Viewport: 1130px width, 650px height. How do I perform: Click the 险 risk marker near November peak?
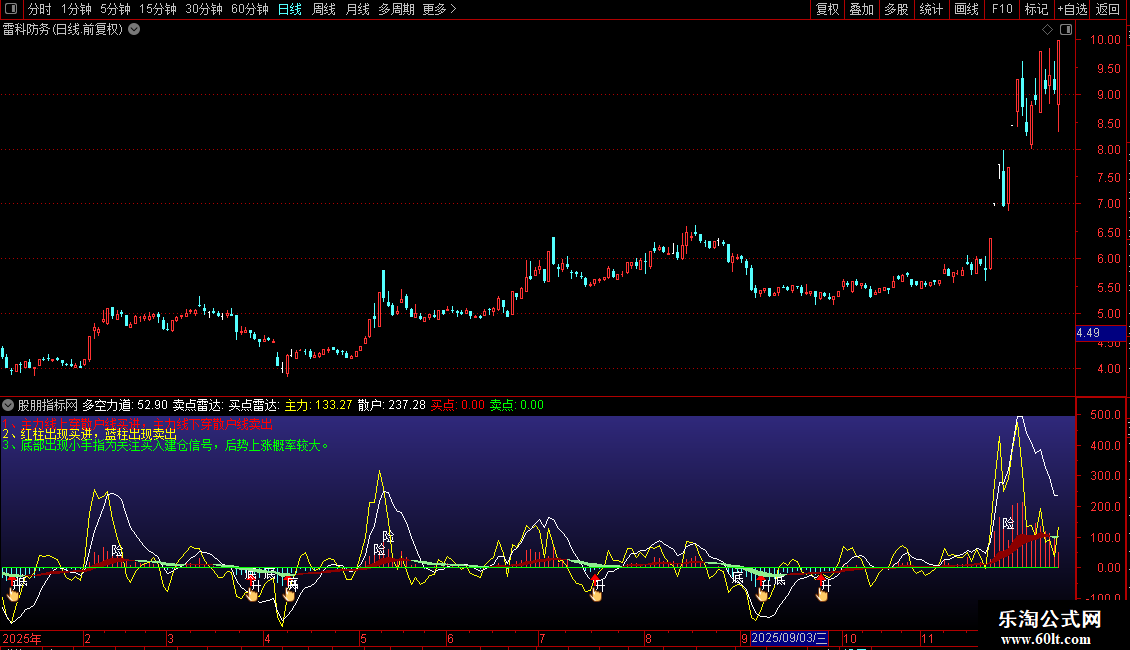pyautogui.click(x=1008, y=523)
